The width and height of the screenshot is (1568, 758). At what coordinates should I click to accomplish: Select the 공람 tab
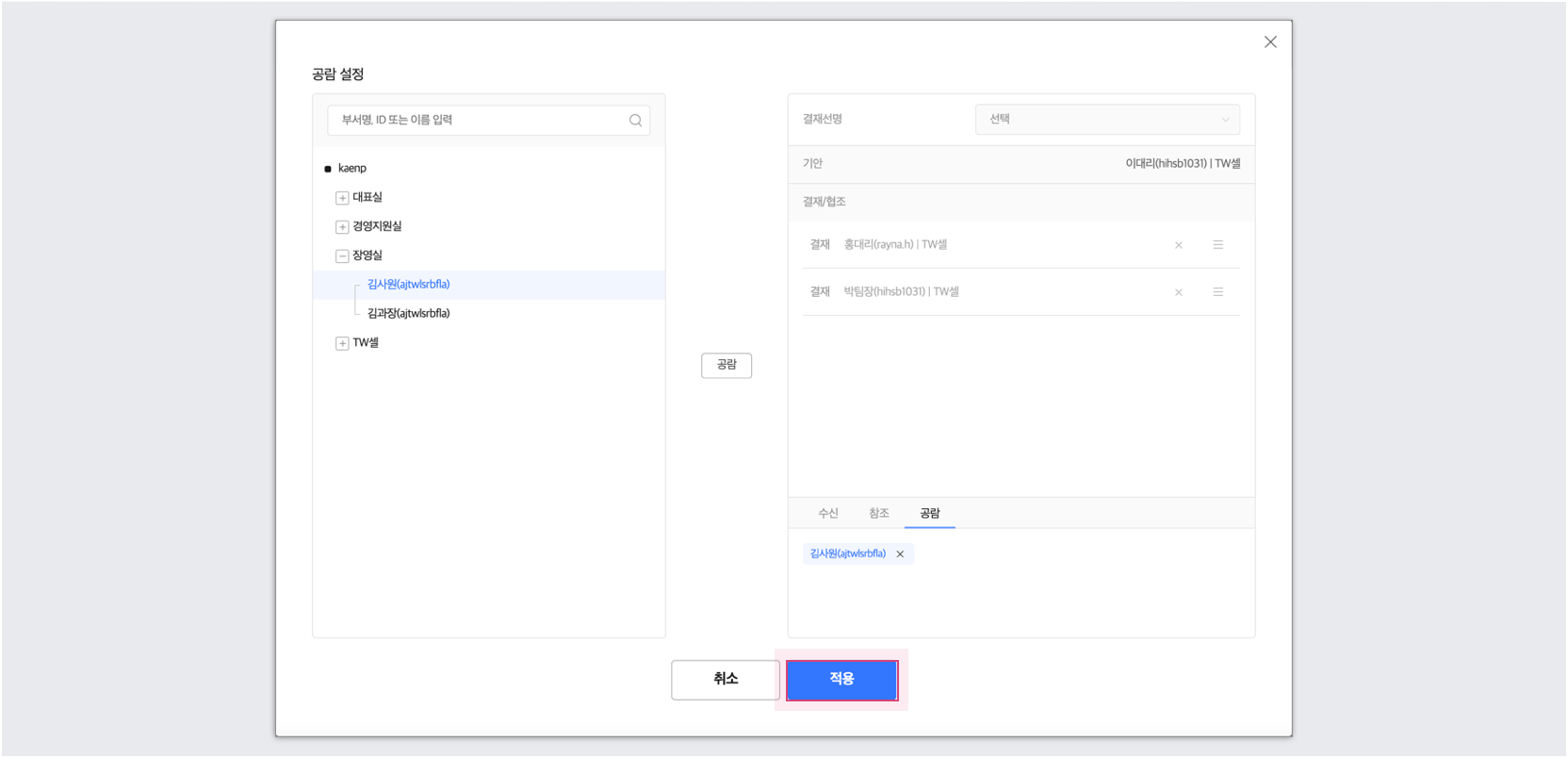(x=929, y=513)
